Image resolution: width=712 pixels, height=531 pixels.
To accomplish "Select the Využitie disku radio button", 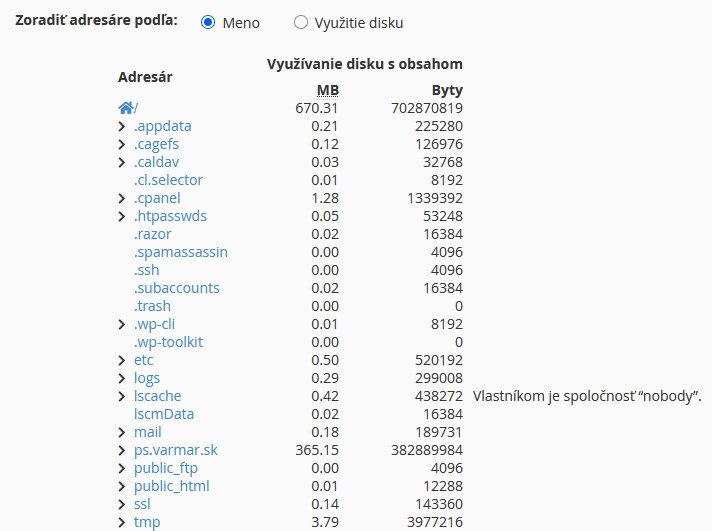I will (x=301, y=22).
